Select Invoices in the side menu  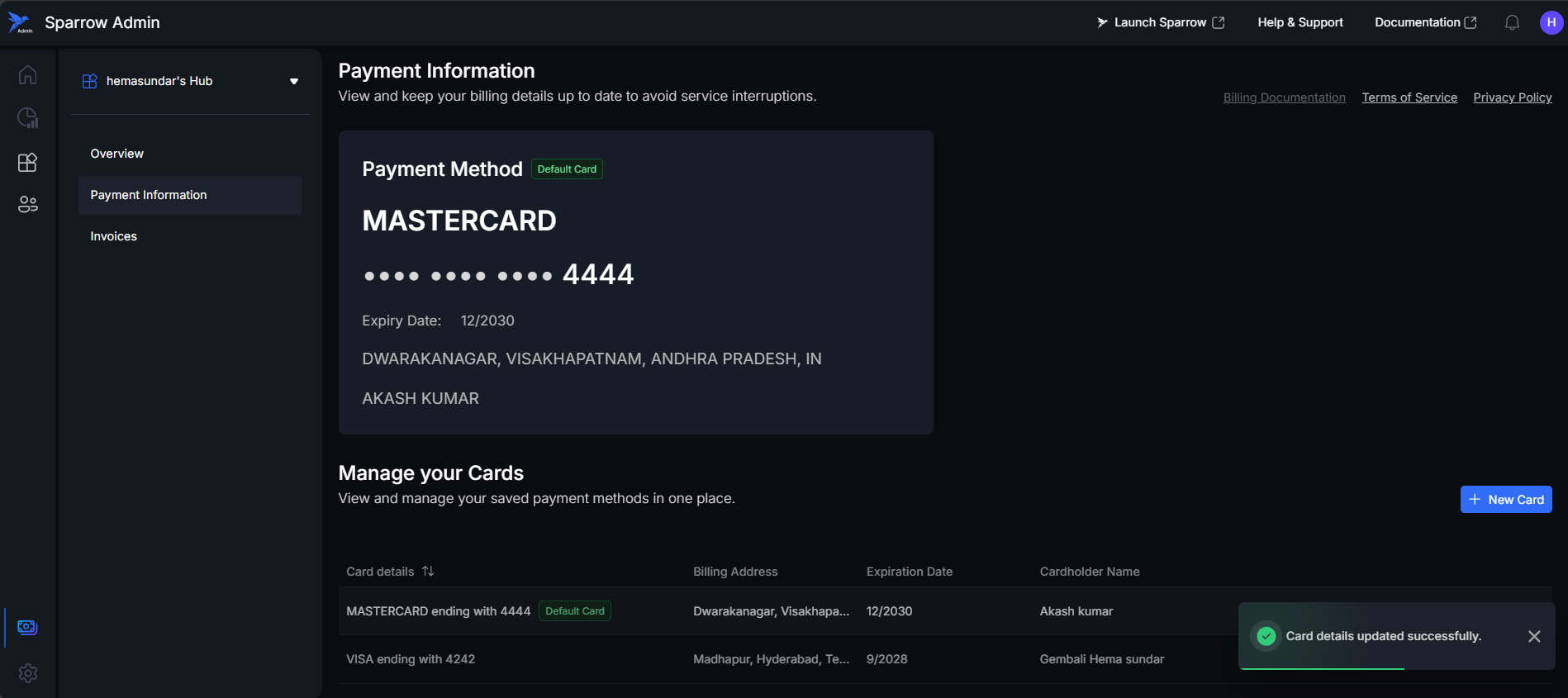pos(113,236)
